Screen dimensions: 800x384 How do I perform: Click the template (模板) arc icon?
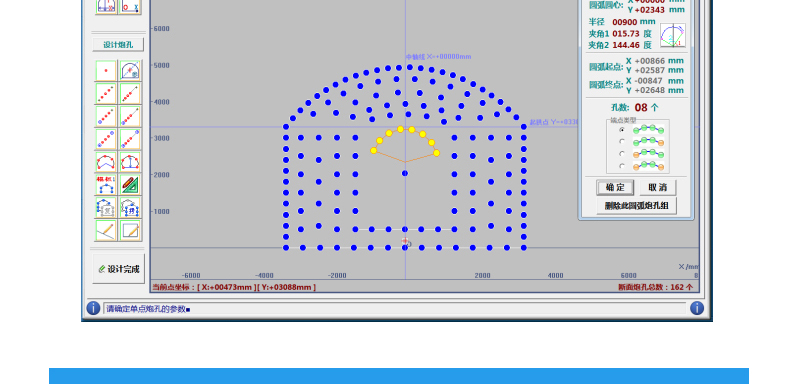pos(106,184)
